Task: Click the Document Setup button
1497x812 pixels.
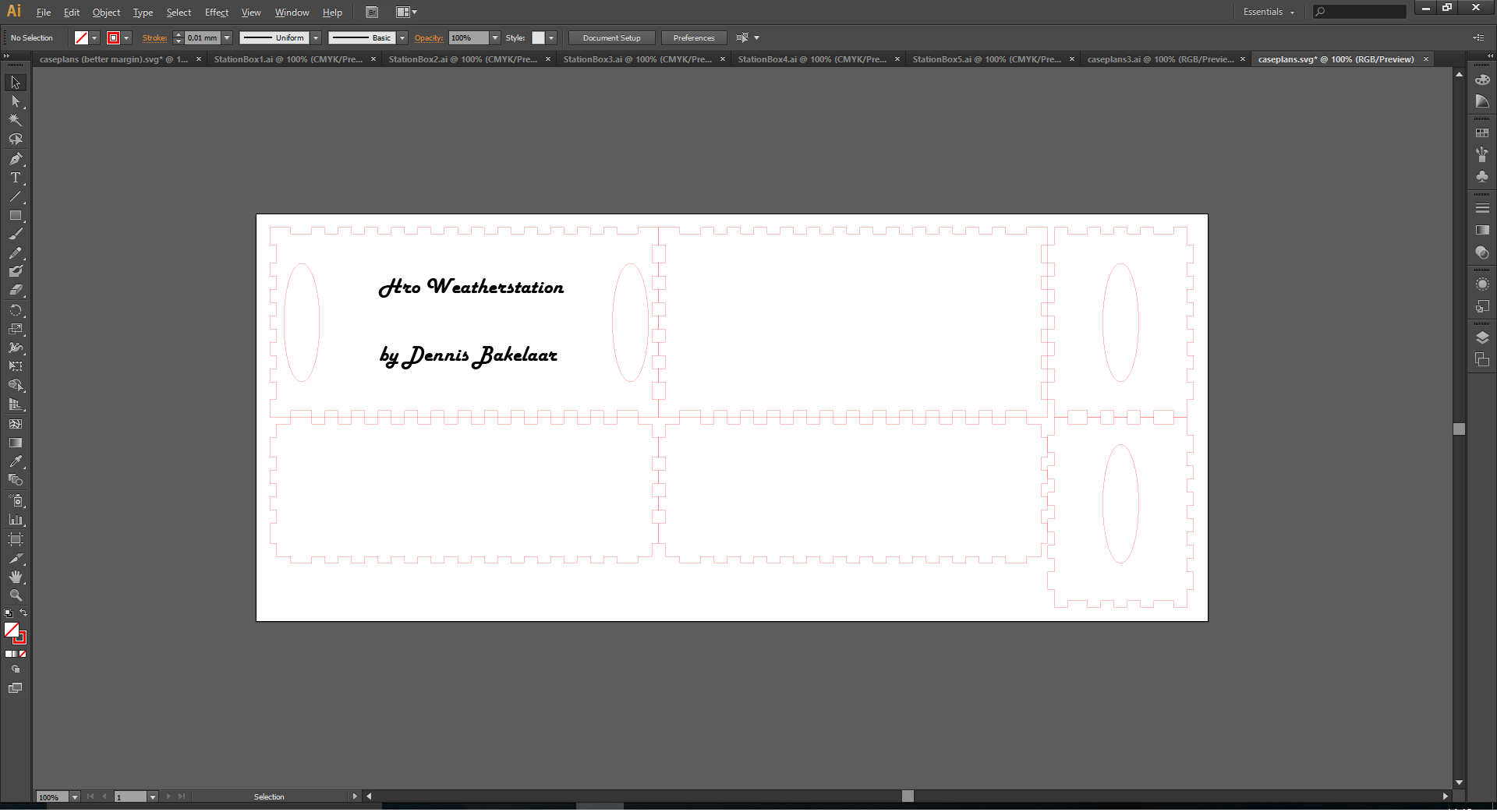Action: [x=612, y=38]
